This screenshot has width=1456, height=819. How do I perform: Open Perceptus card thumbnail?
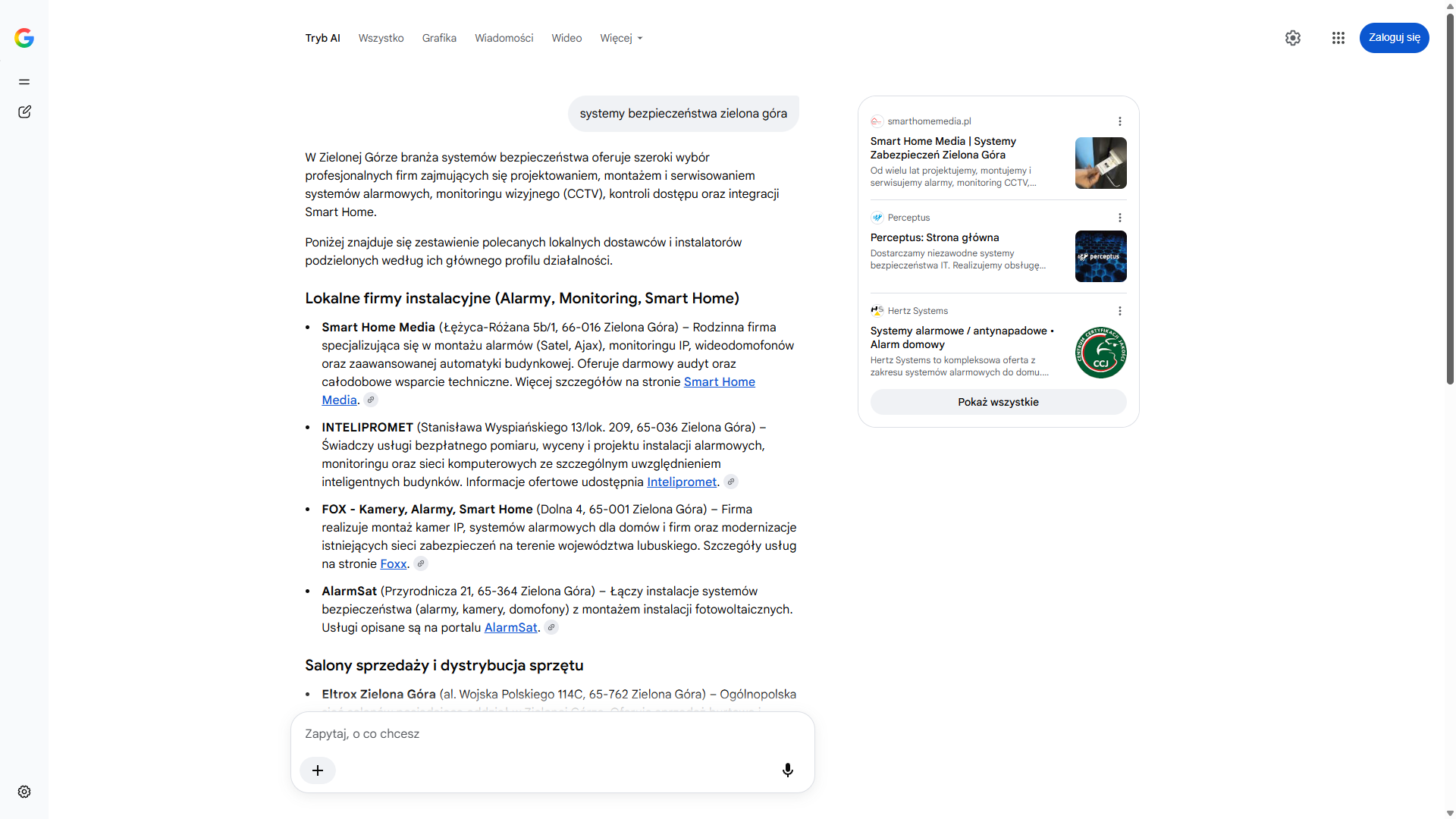(x=1101, y=256)
